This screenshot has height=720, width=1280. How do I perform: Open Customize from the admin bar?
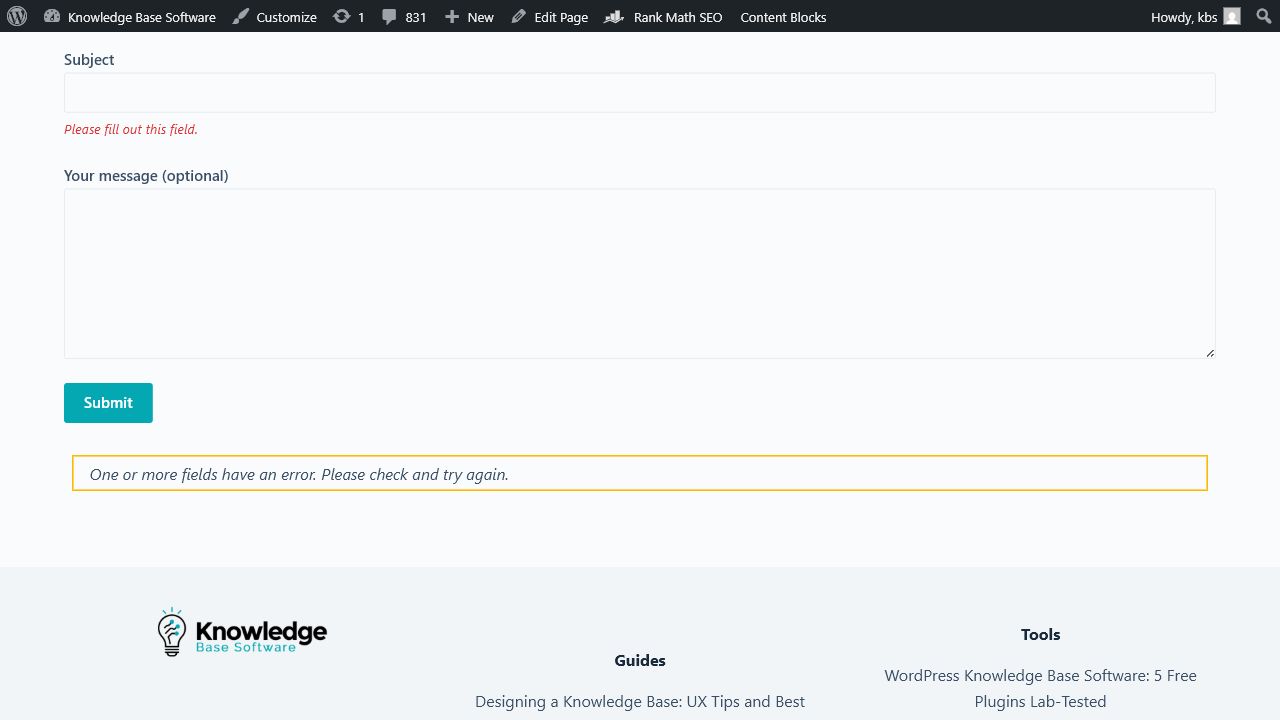[x=274, y=16]
